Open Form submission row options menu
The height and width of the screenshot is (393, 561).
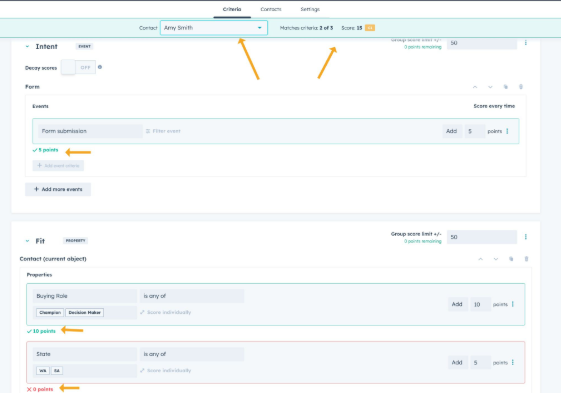pyautogui.click(x=507, y=131)
